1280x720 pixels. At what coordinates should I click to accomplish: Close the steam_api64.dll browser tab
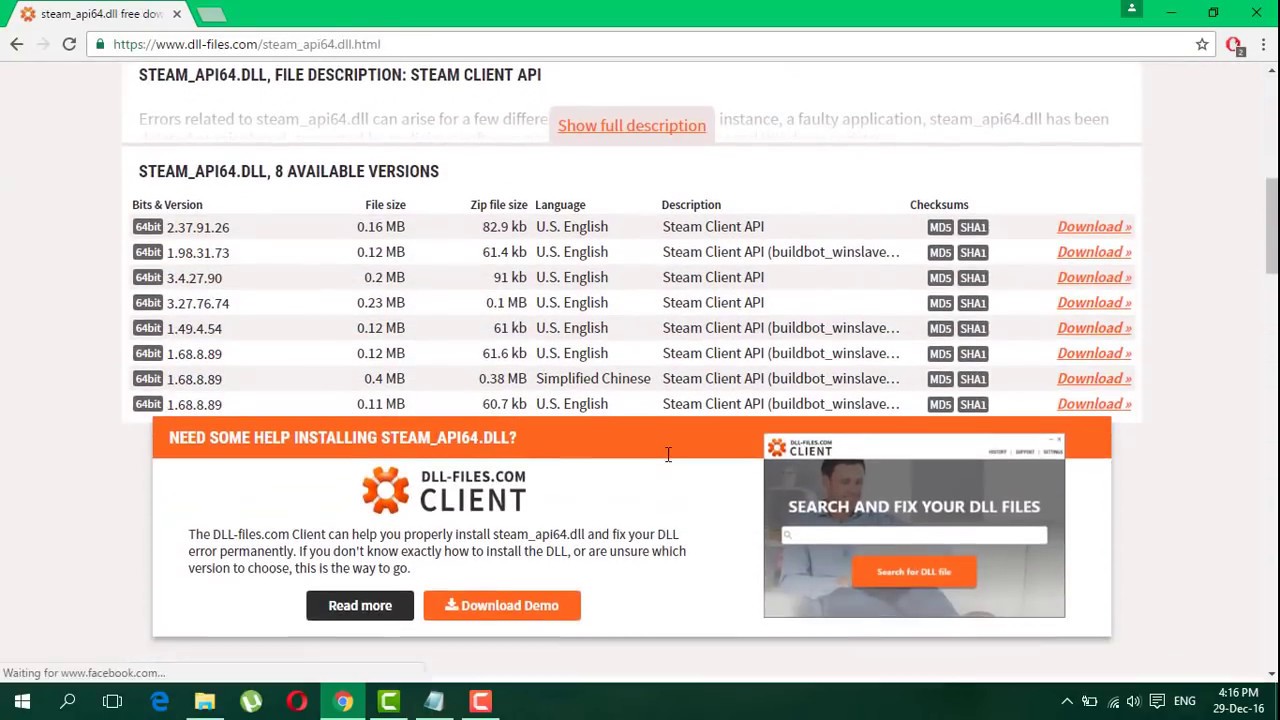(177, 14)
